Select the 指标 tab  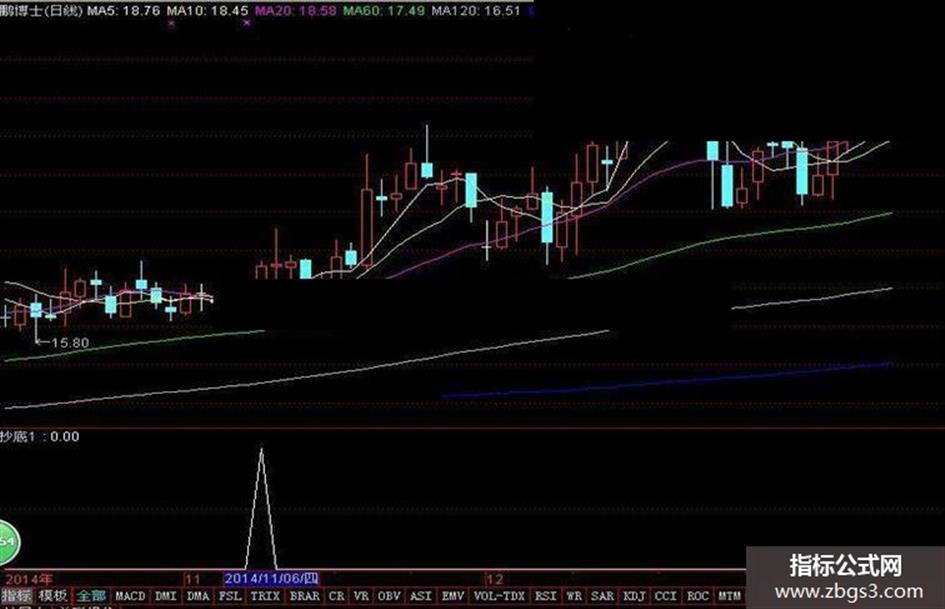point(16,596)
